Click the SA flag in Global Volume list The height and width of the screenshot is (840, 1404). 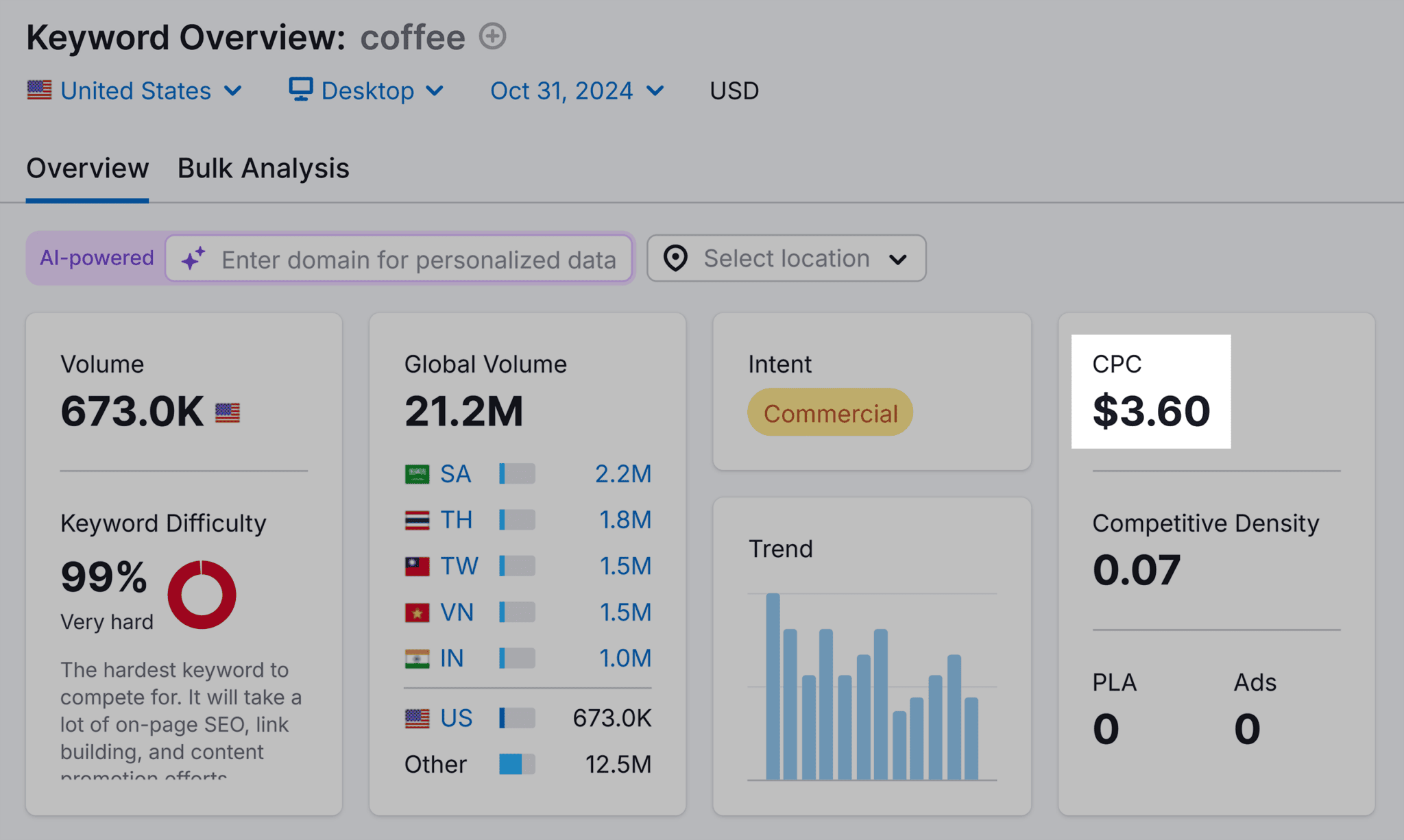tap(416, 473)
